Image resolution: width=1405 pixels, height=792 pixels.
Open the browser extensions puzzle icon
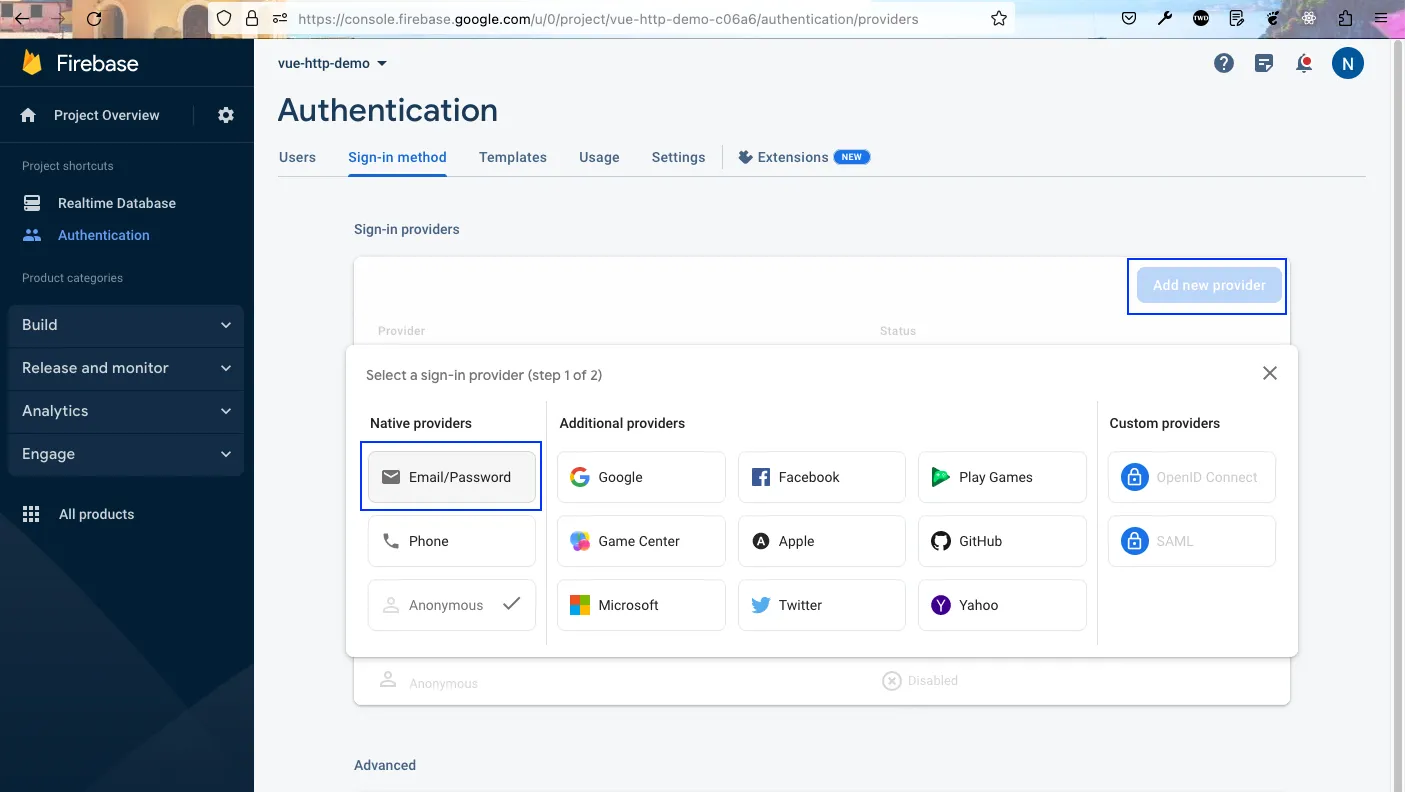[x=1345, y=18]
